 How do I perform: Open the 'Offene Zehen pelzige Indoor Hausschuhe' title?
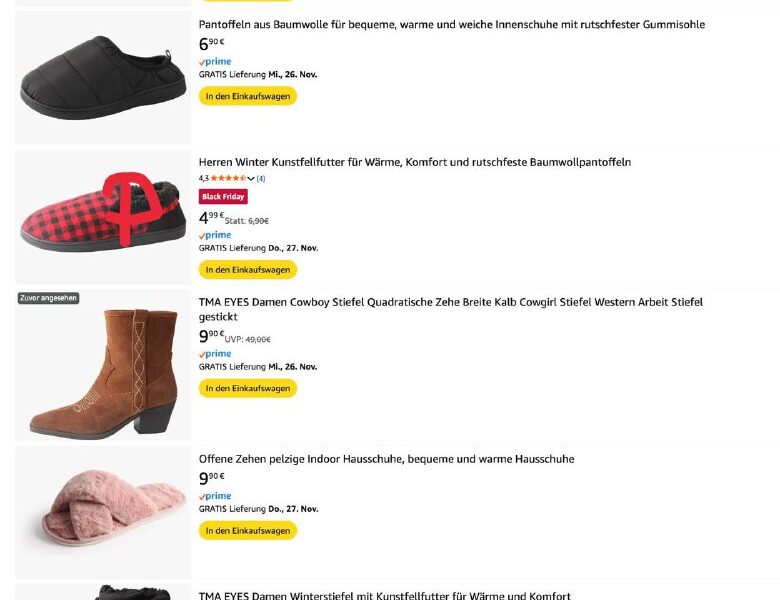coord(386,459)
